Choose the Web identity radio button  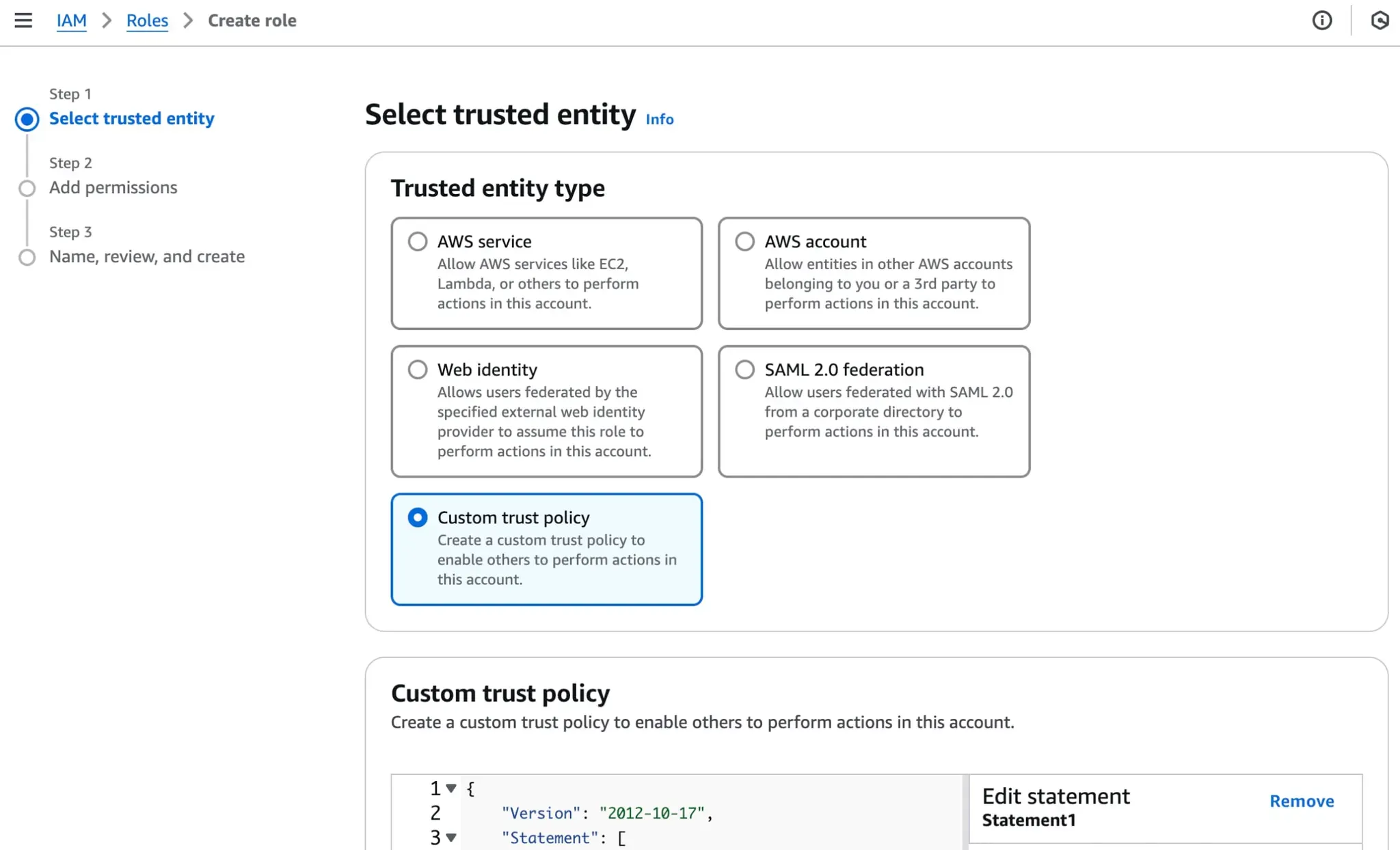click(418, 370)
